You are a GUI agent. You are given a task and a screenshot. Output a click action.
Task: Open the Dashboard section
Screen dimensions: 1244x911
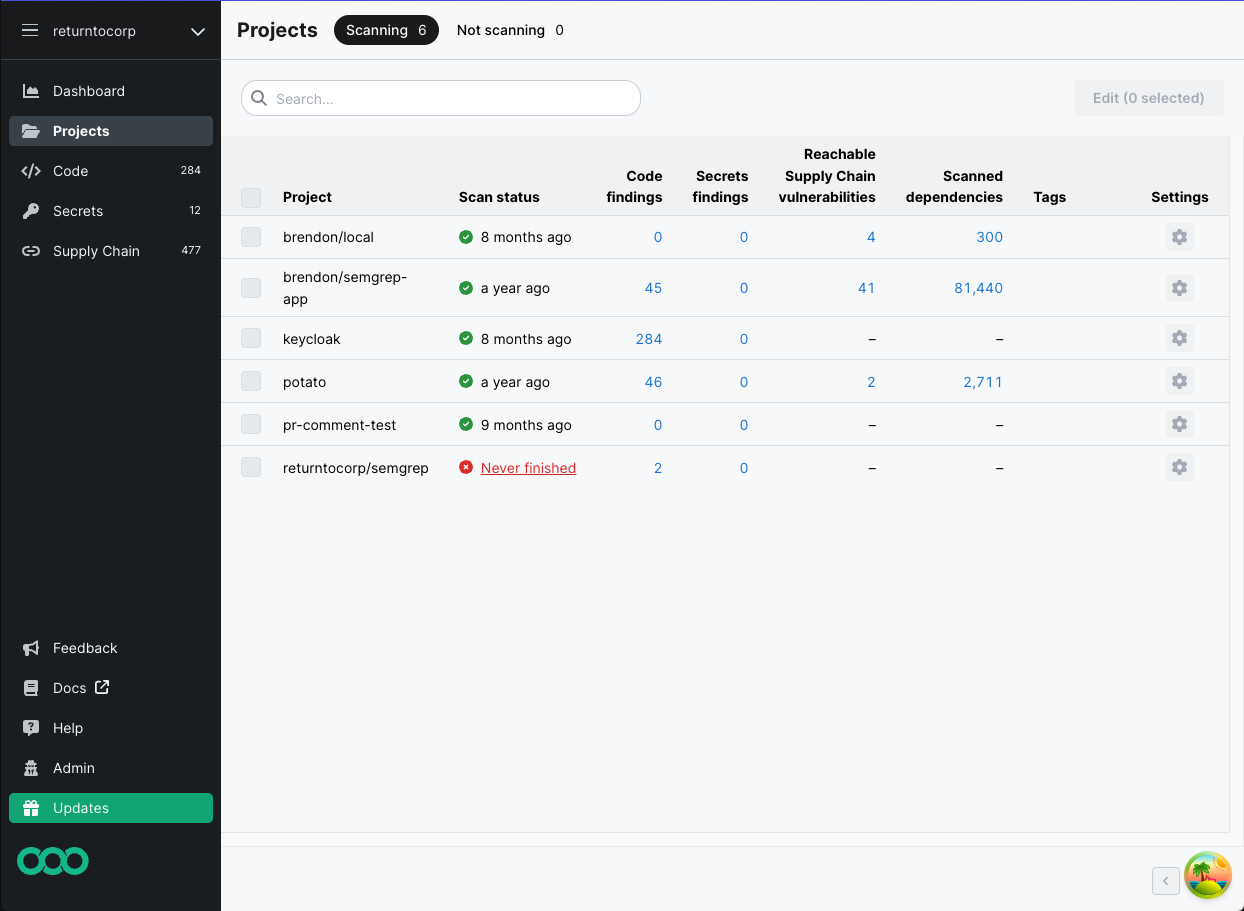tap(88, 91)
